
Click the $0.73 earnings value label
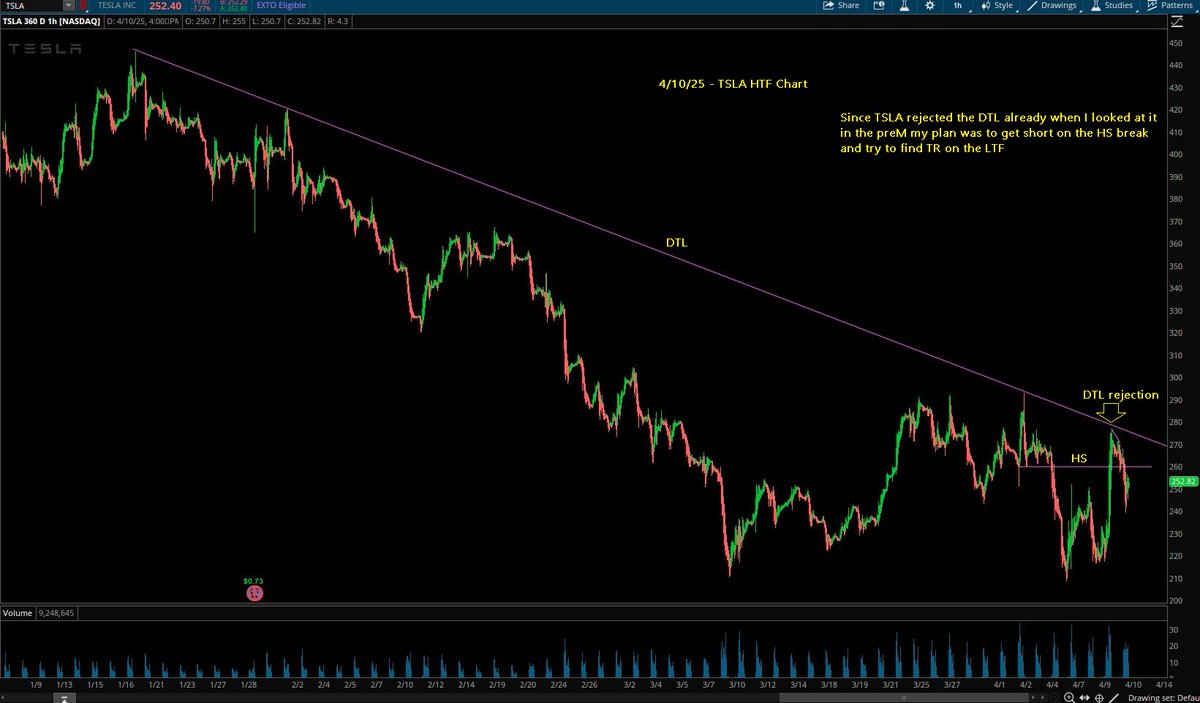click(x=254, y=580)
